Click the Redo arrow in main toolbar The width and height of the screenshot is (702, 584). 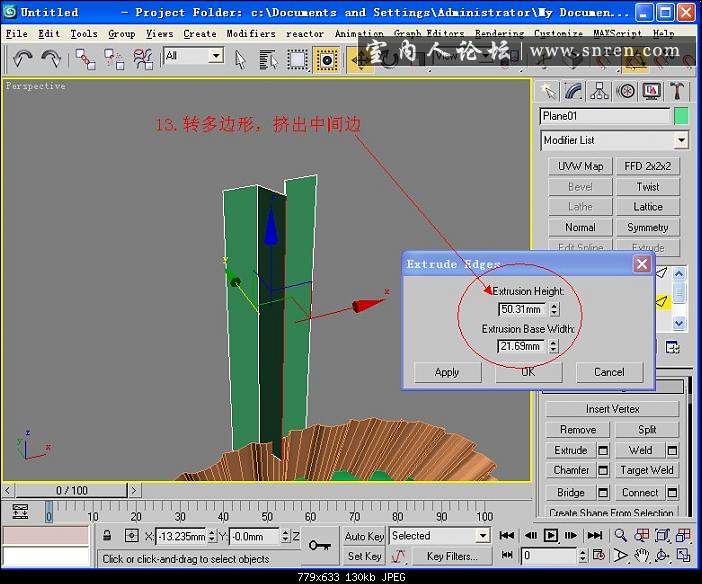(x=51, y=59)
